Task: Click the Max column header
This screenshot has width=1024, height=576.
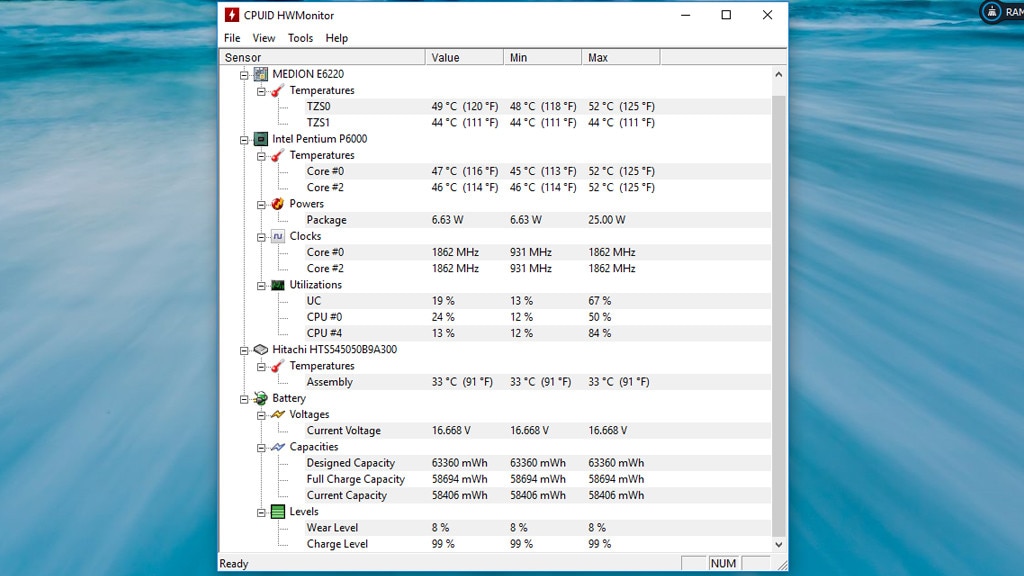Action: [x=620, y=57]
